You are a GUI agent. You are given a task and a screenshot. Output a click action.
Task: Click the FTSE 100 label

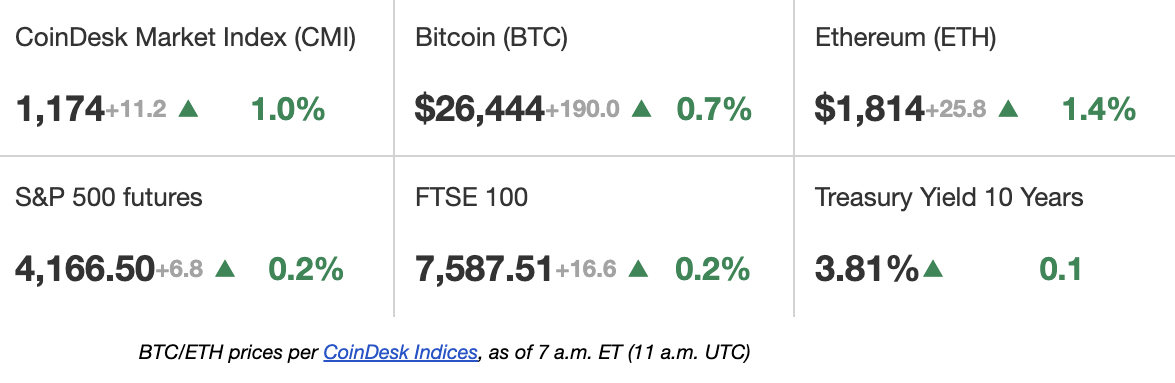click(x=471, y=197)
